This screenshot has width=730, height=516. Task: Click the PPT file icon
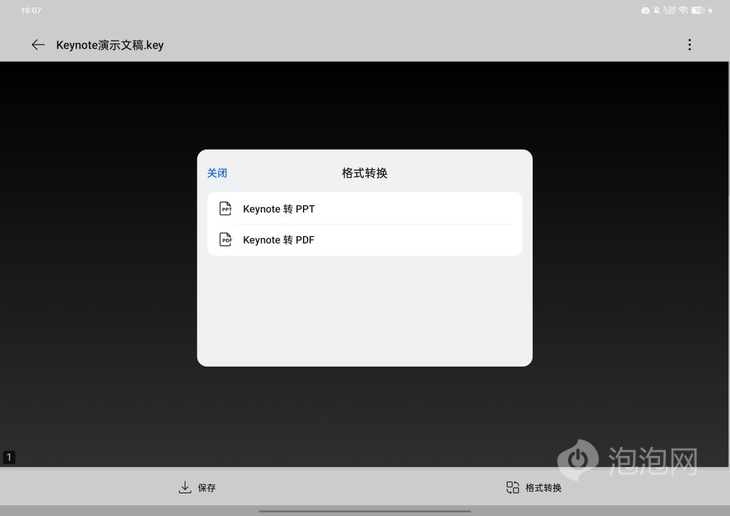point(226,209)
